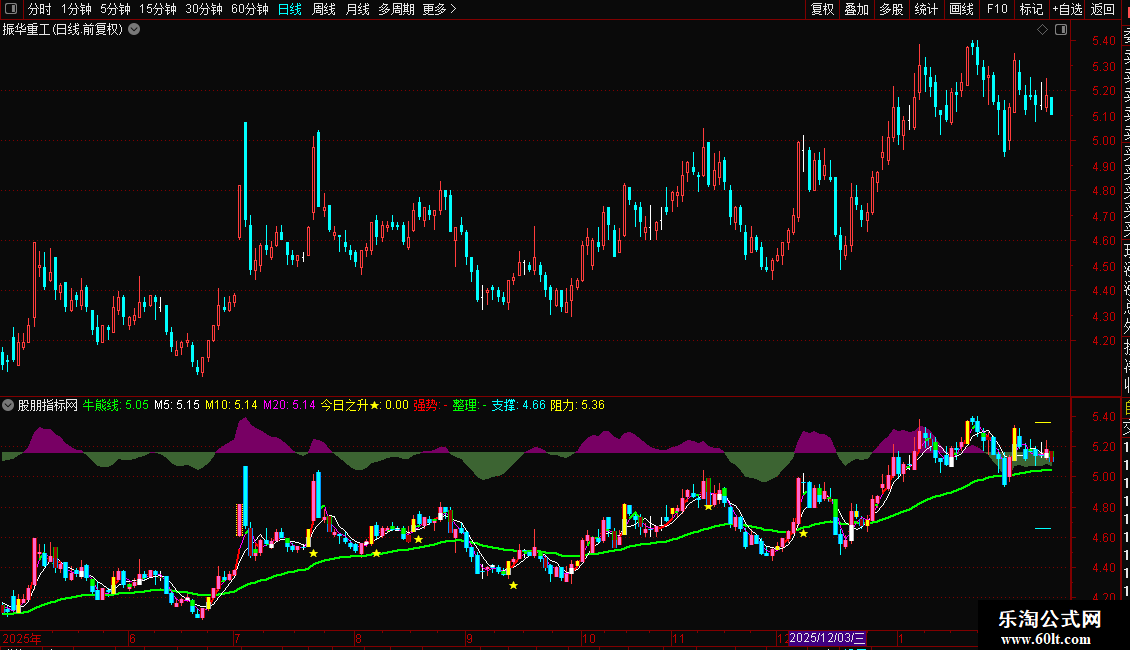Click the 5.40 label on main price axis
This screenshot has height=650, width=1130.
[1104, 41]
